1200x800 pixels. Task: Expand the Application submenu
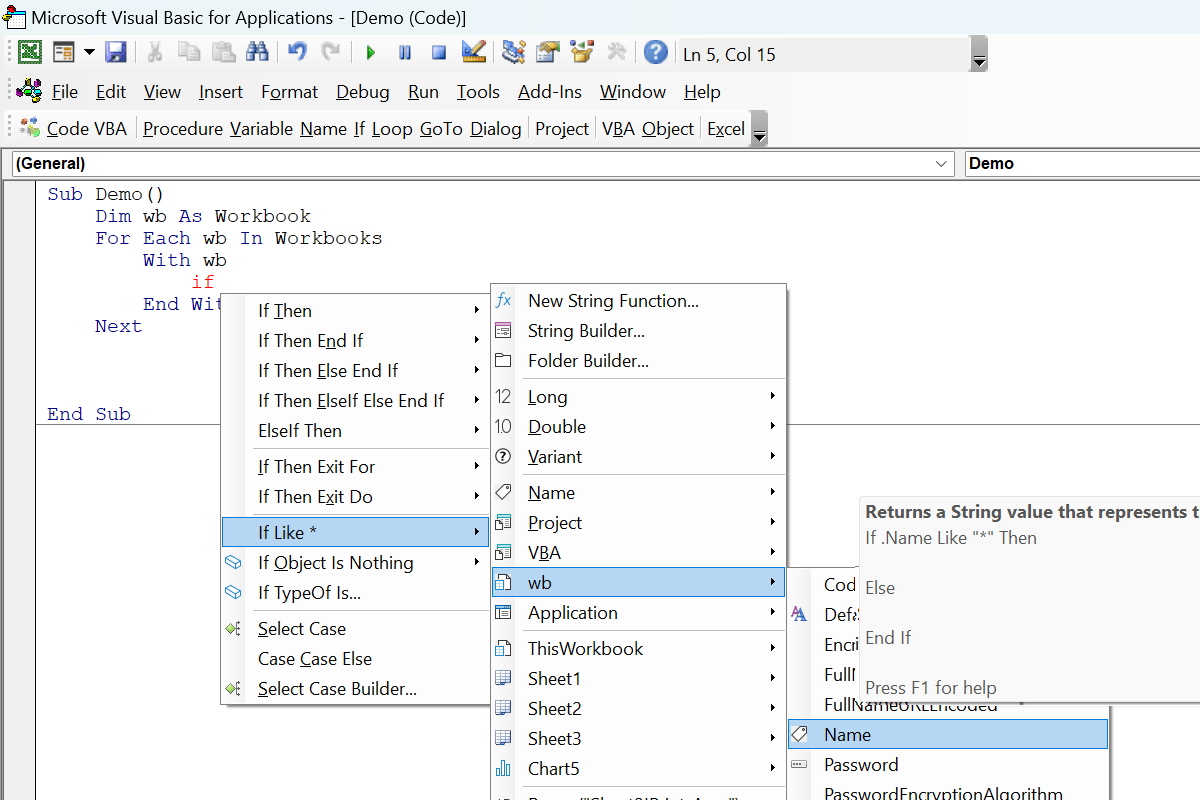[639, 613]
